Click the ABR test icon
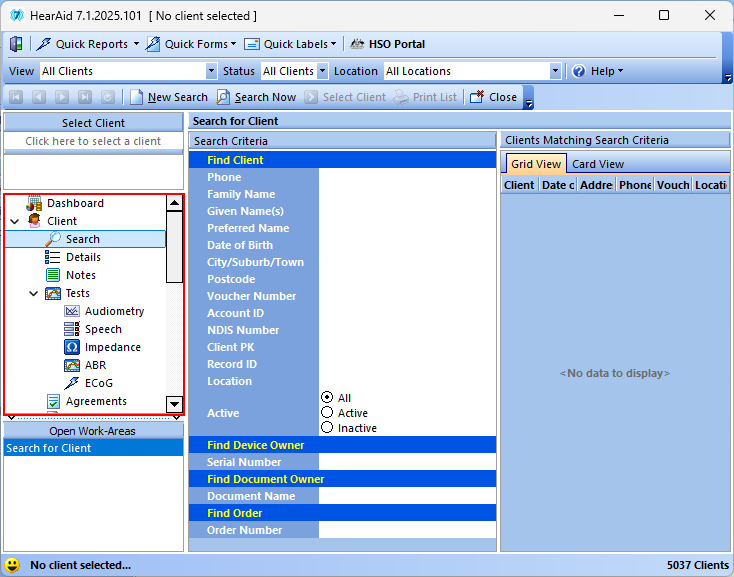Screen dimensions: 734x577 tap(72, 365)
